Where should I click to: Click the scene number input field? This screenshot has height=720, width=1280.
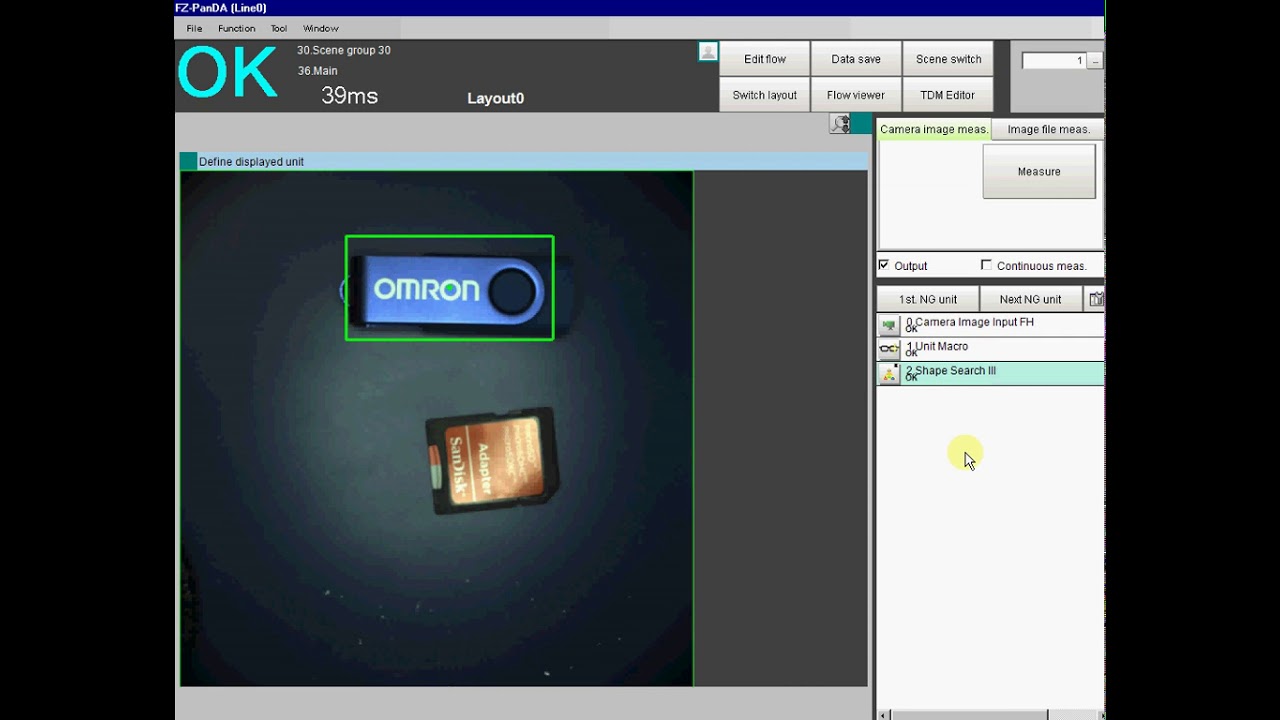1054,61
